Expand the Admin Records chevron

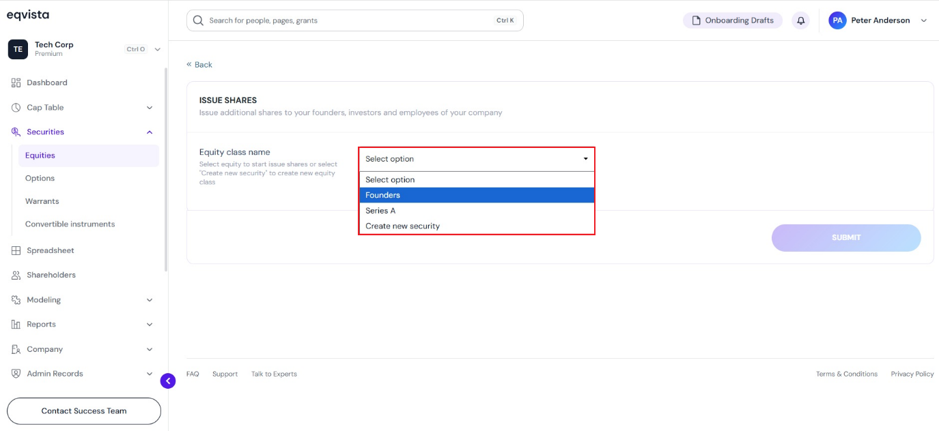(150, 374)
